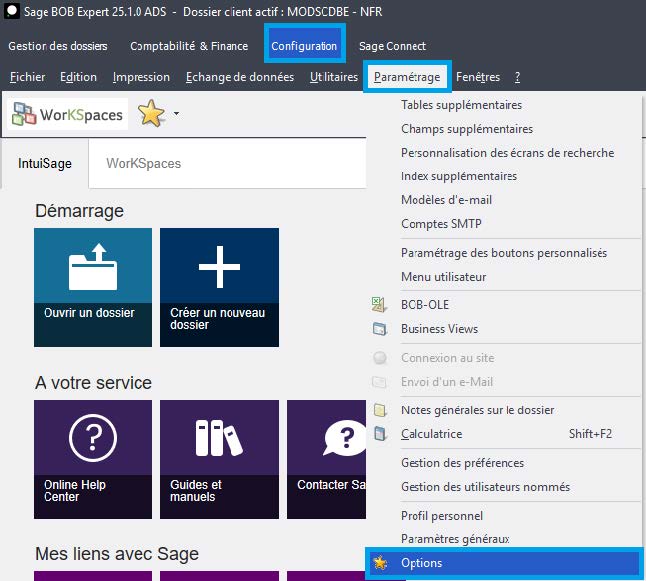Switch to the WorKSpaces tab
646x581 pixels.
point(143,163)
